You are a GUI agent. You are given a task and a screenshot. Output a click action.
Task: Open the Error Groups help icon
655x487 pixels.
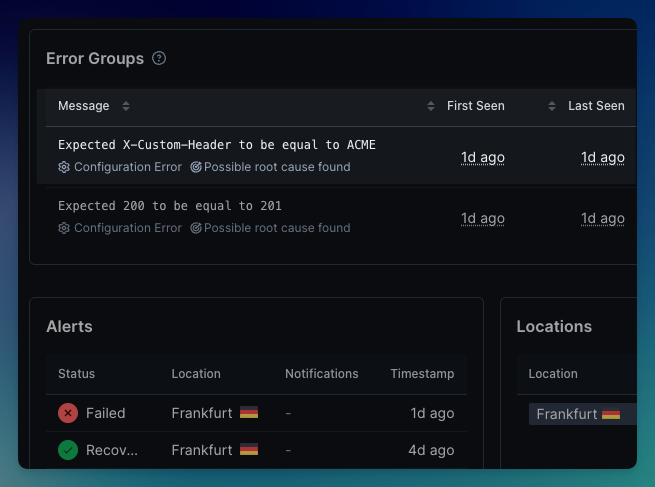click(159, 58)
